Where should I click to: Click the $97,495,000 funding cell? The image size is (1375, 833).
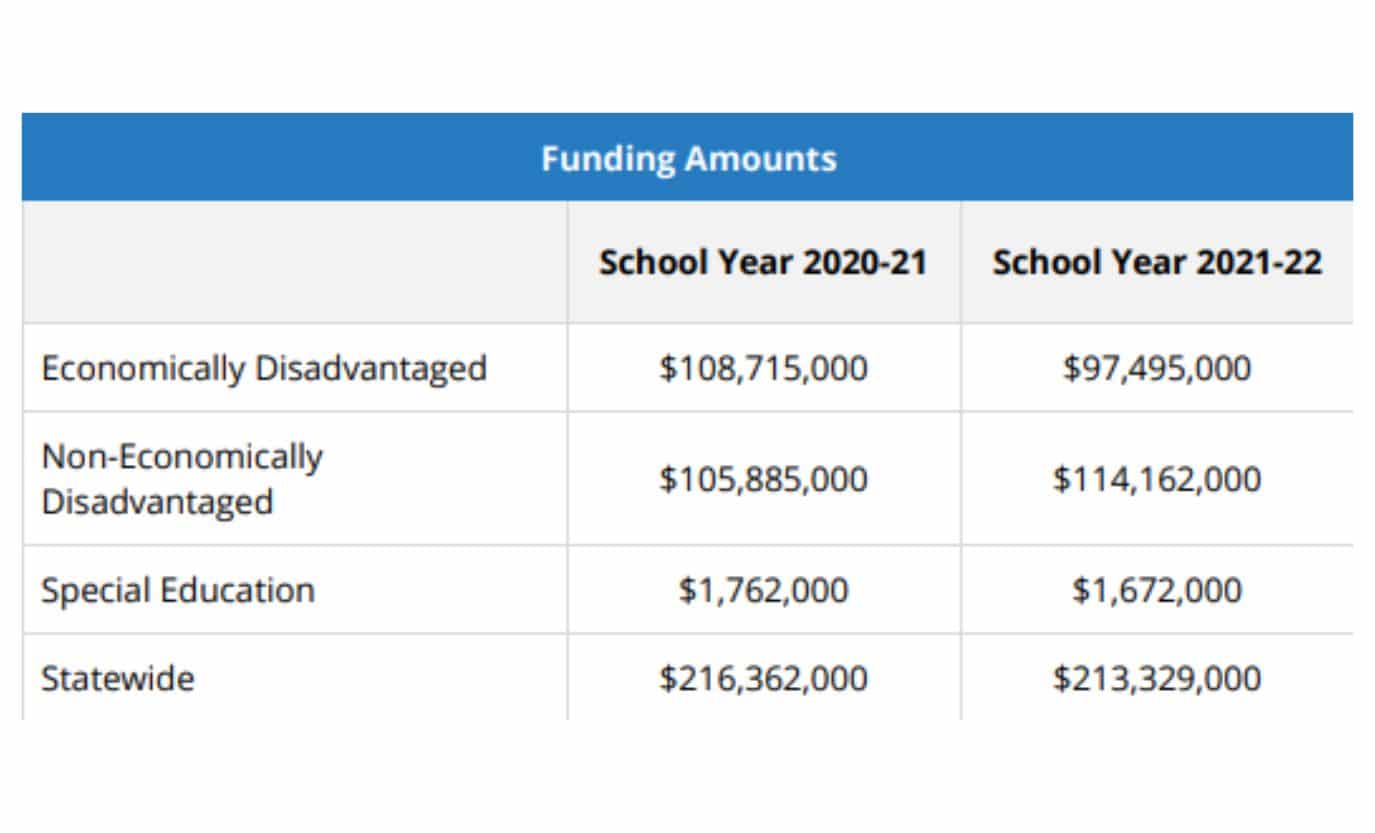1157,368
